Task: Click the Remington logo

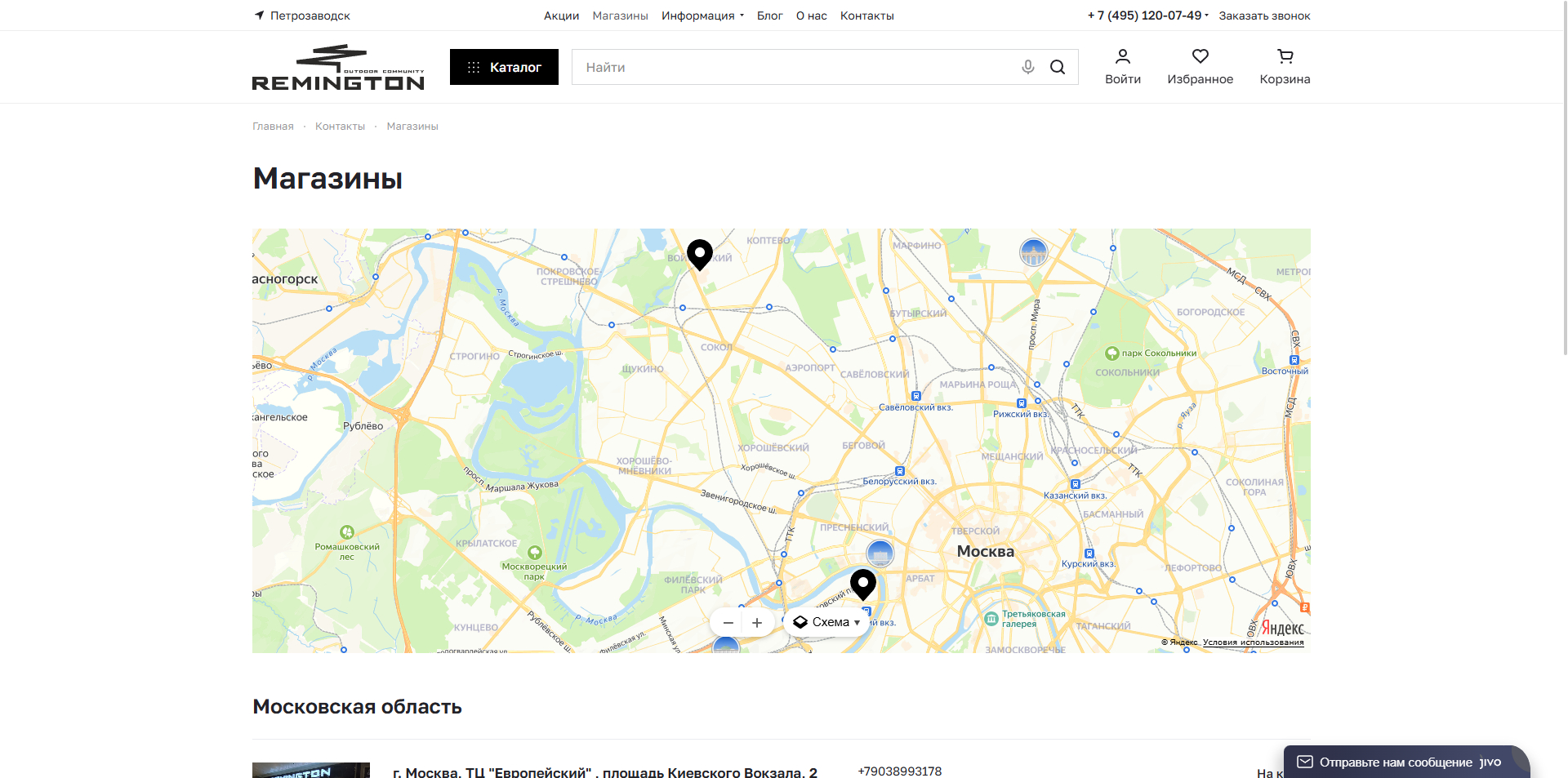Action: pyautogui.click(x=338, y=67)
